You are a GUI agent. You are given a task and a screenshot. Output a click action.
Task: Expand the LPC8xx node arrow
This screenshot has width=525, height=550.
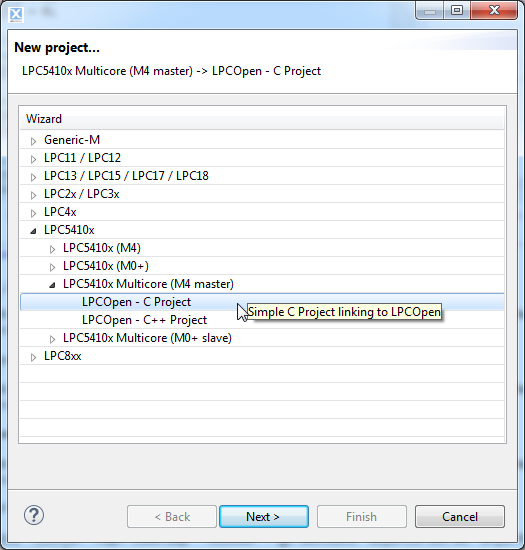click(33, 357)
